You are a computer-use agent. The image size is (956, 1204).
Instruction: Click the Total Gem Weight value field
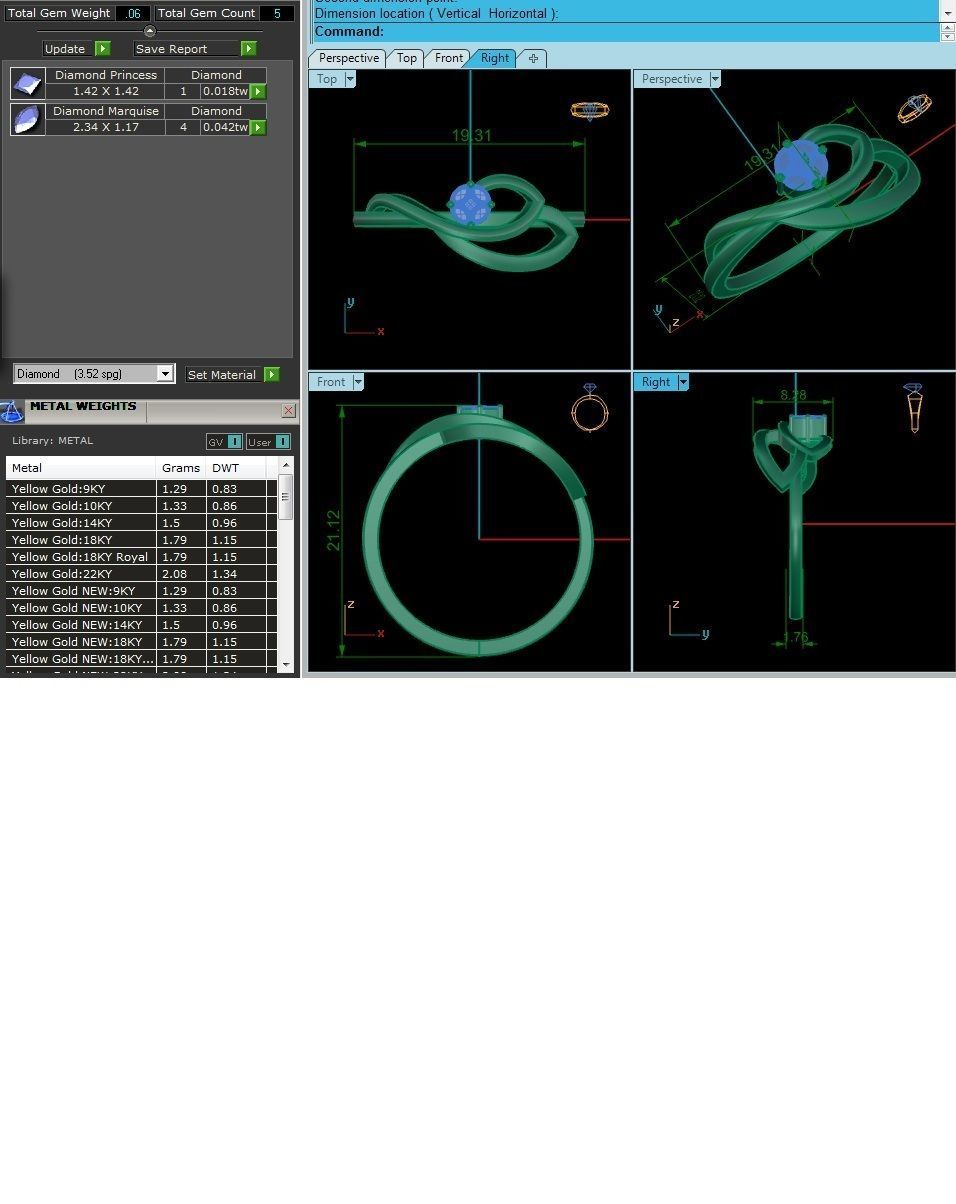pyautogui.click(x=133, y=13)
